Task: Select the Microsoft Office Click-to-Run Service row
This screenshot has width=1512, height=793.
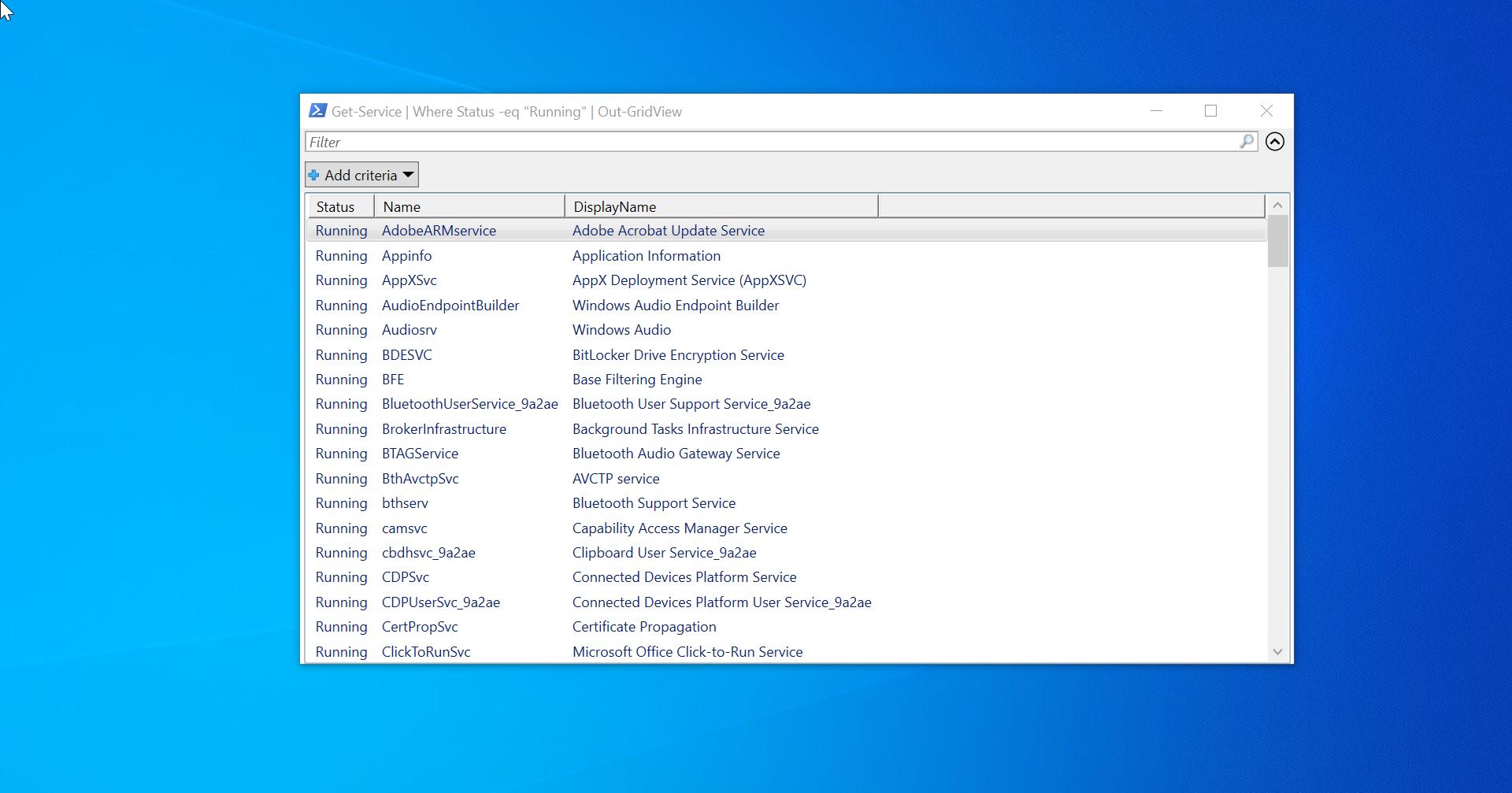Action: (551, 651)
